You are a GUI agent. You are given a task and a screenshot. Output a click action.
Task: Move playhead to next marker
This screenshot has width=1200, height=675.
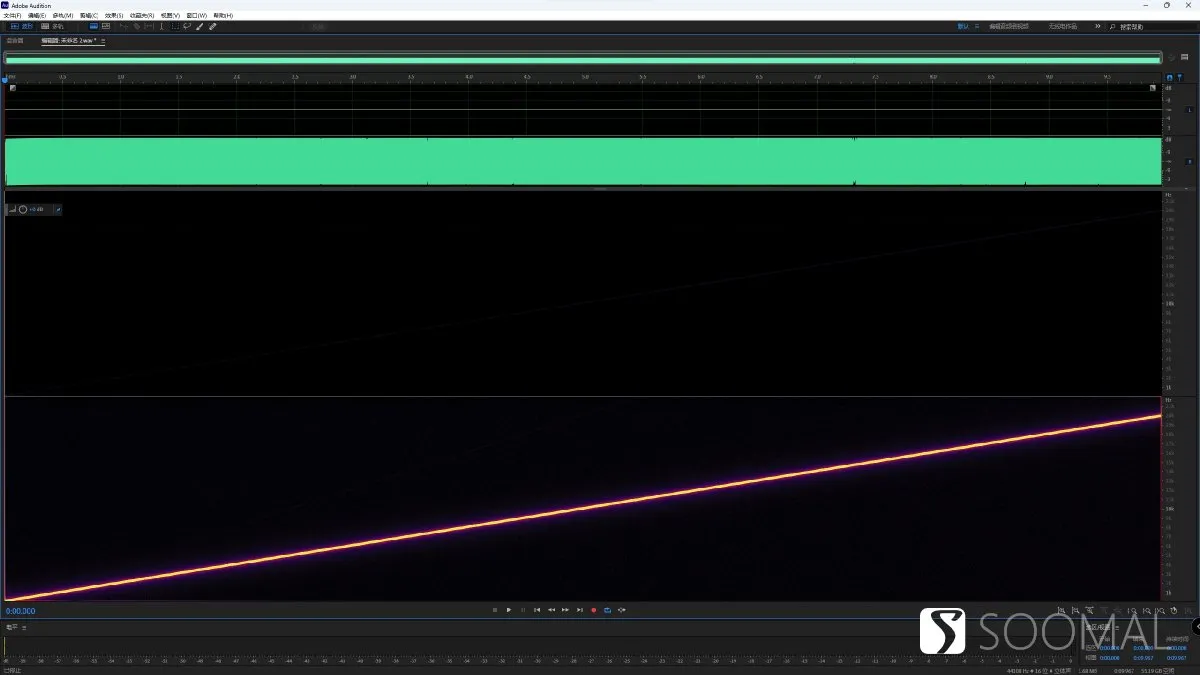point(580,610)
